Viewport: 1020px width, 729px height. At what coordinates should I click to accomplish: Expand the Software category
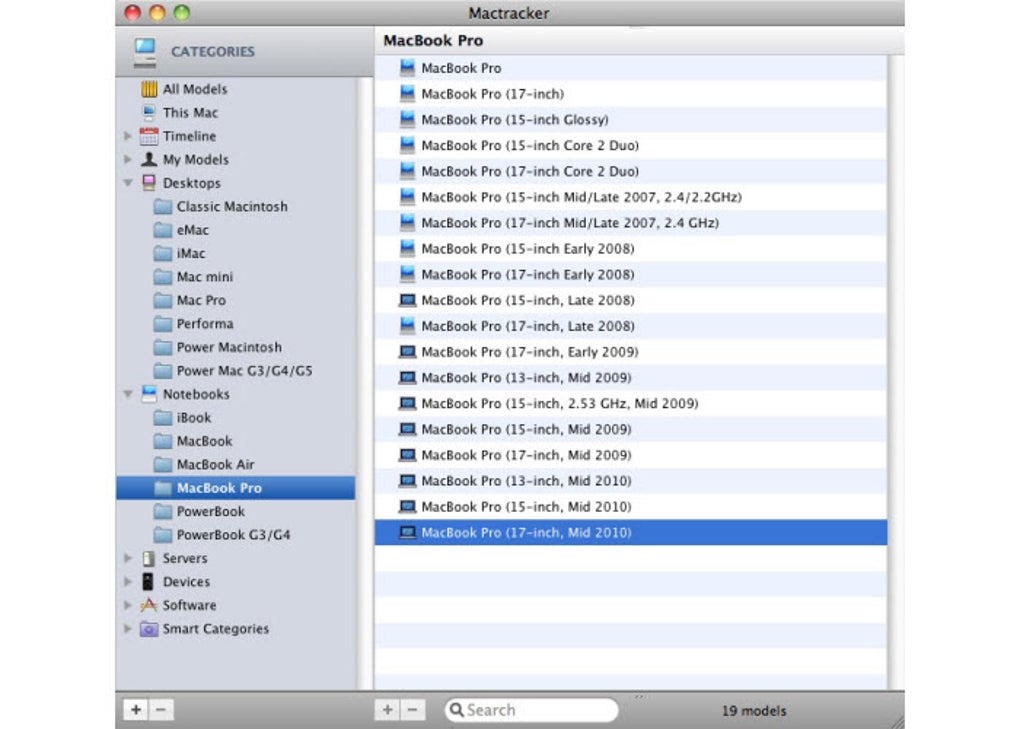(127, 605)
